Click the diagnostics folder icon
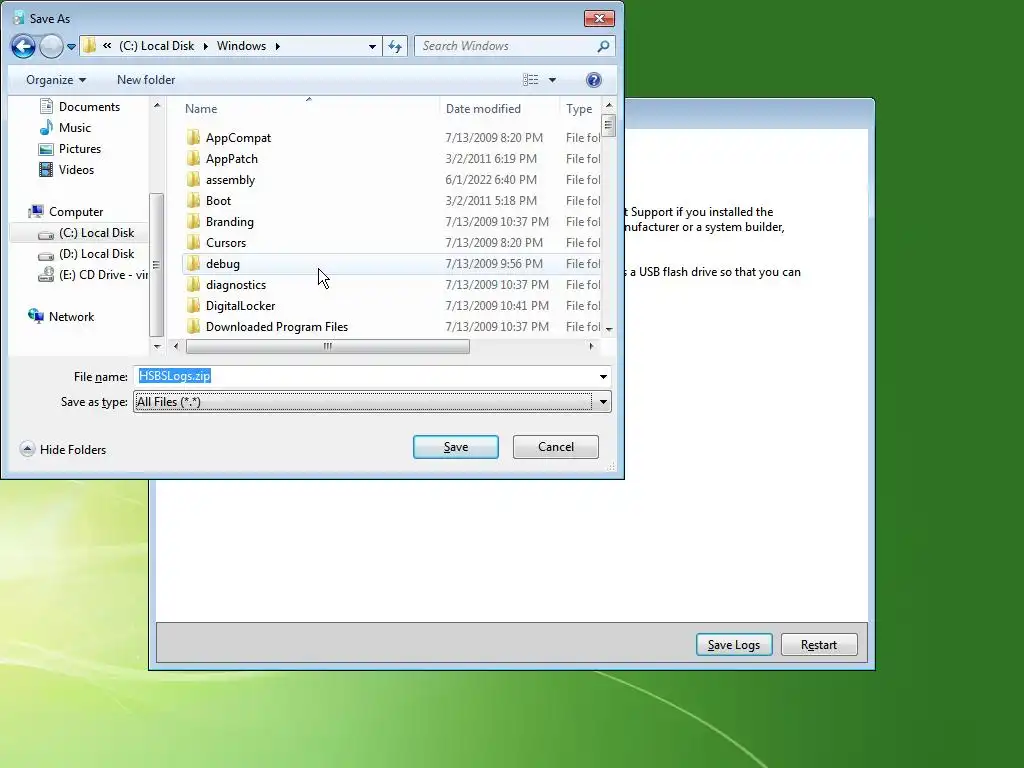The image size is (1024, 768). (193, 284)
